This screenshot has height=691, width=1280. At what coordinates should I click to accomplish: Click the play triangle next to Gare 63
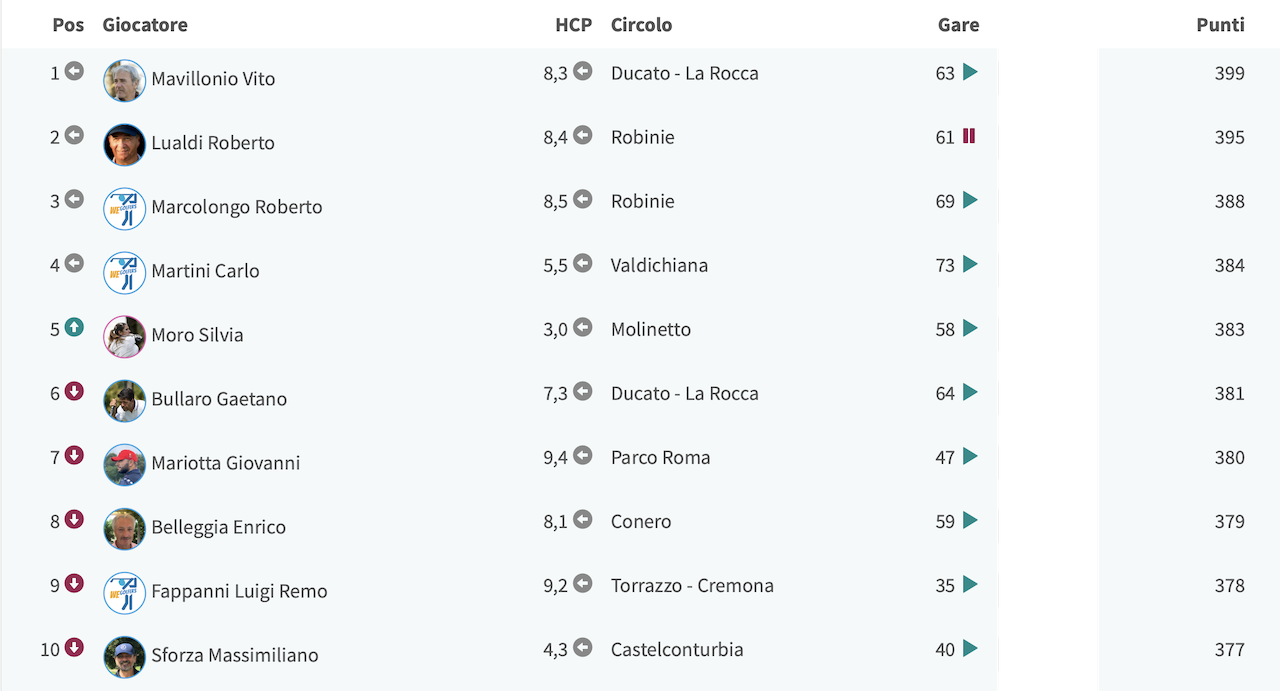pos(970,72)
